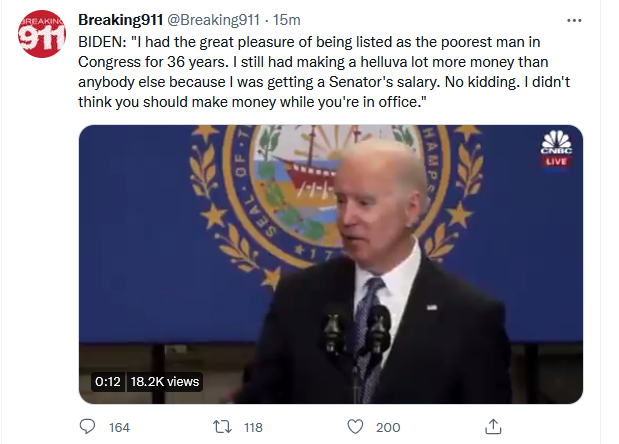This screenshot has height=444, width=619.
Task: Click the reply speech bubble icon
Action: pyautogui.click(x=87, y=427)
